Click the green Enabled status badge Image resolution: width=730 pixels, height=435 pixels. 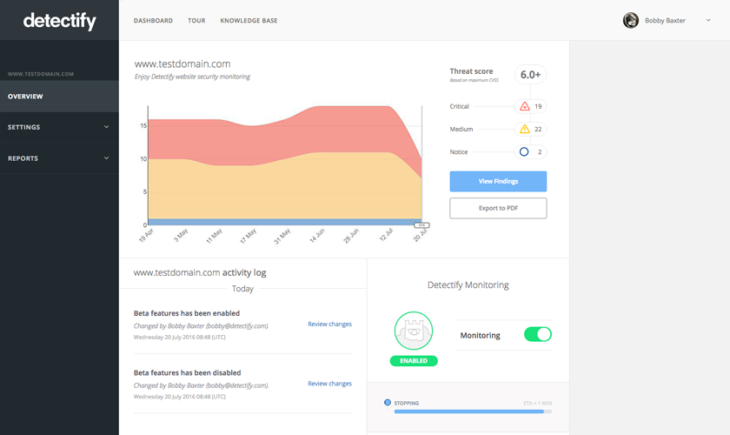[x=413, y=361]
